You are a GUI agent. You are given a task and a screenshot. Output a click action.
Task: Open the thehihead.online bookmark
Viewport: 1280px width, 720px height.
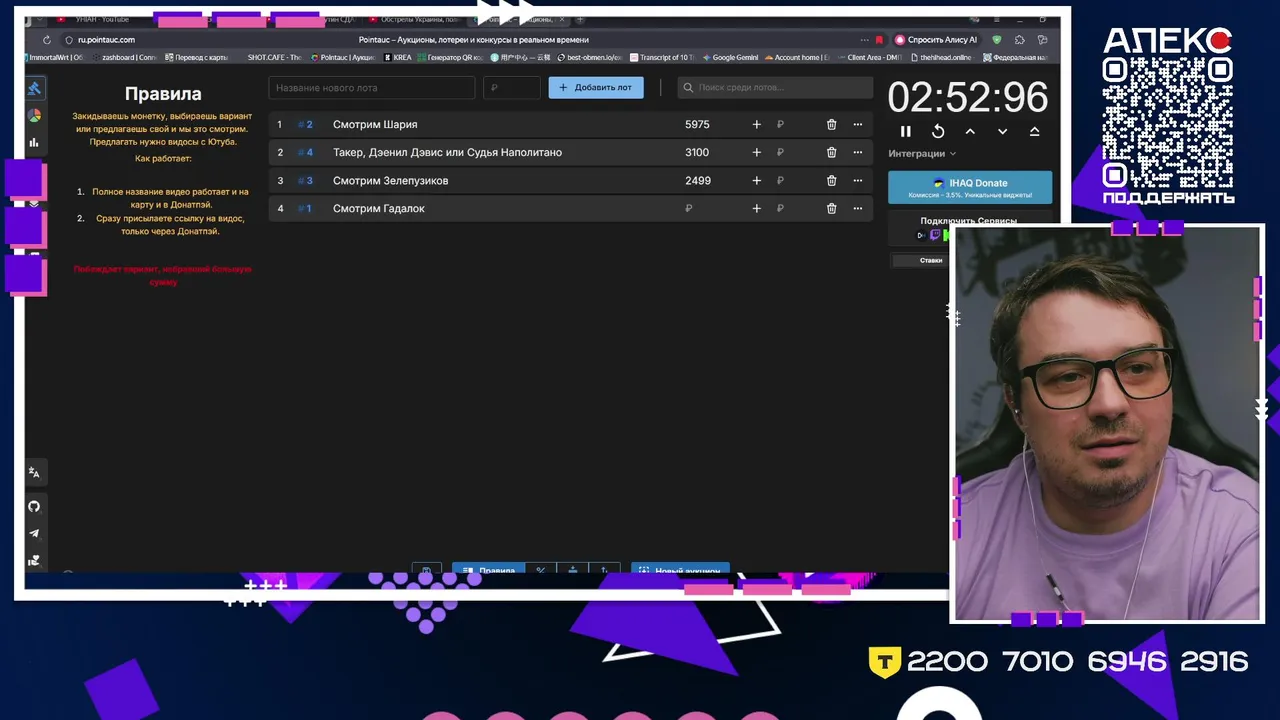click(941, 58)
